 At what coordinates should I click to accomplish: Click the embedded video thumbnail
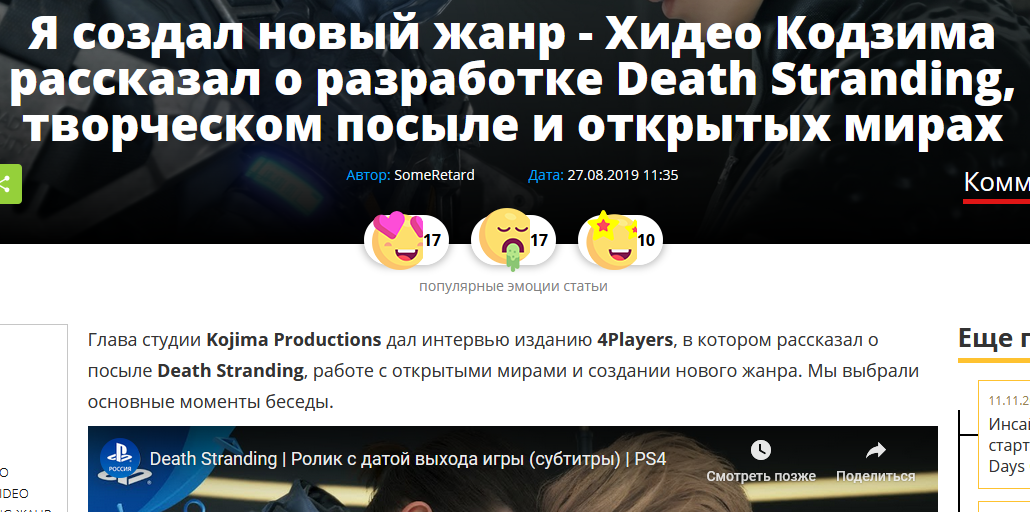pos(512,469)
